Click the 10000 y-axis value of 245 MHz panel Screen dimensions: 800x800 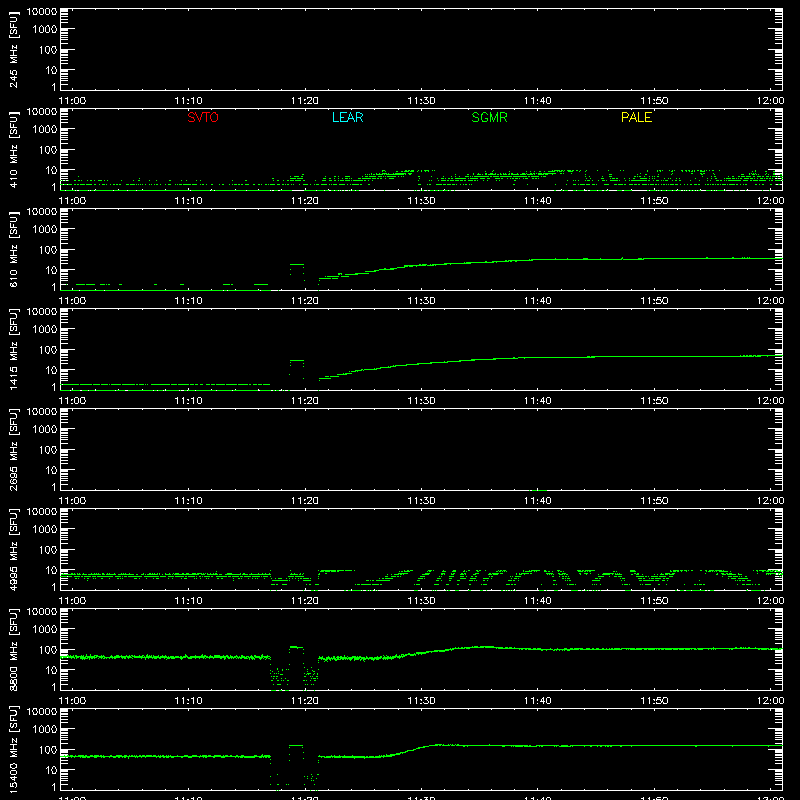click(x=42, y=12)
